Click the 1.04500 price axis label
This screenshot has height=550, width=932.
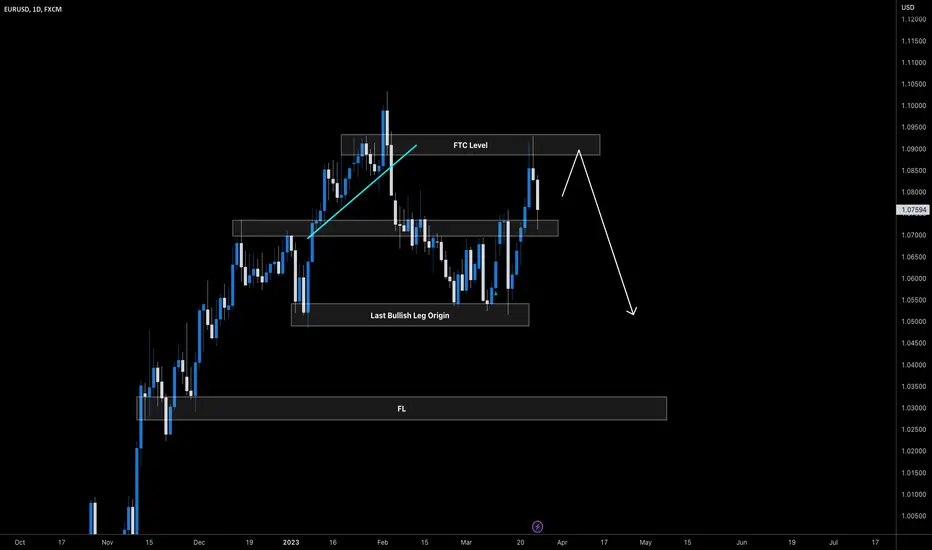914,343
